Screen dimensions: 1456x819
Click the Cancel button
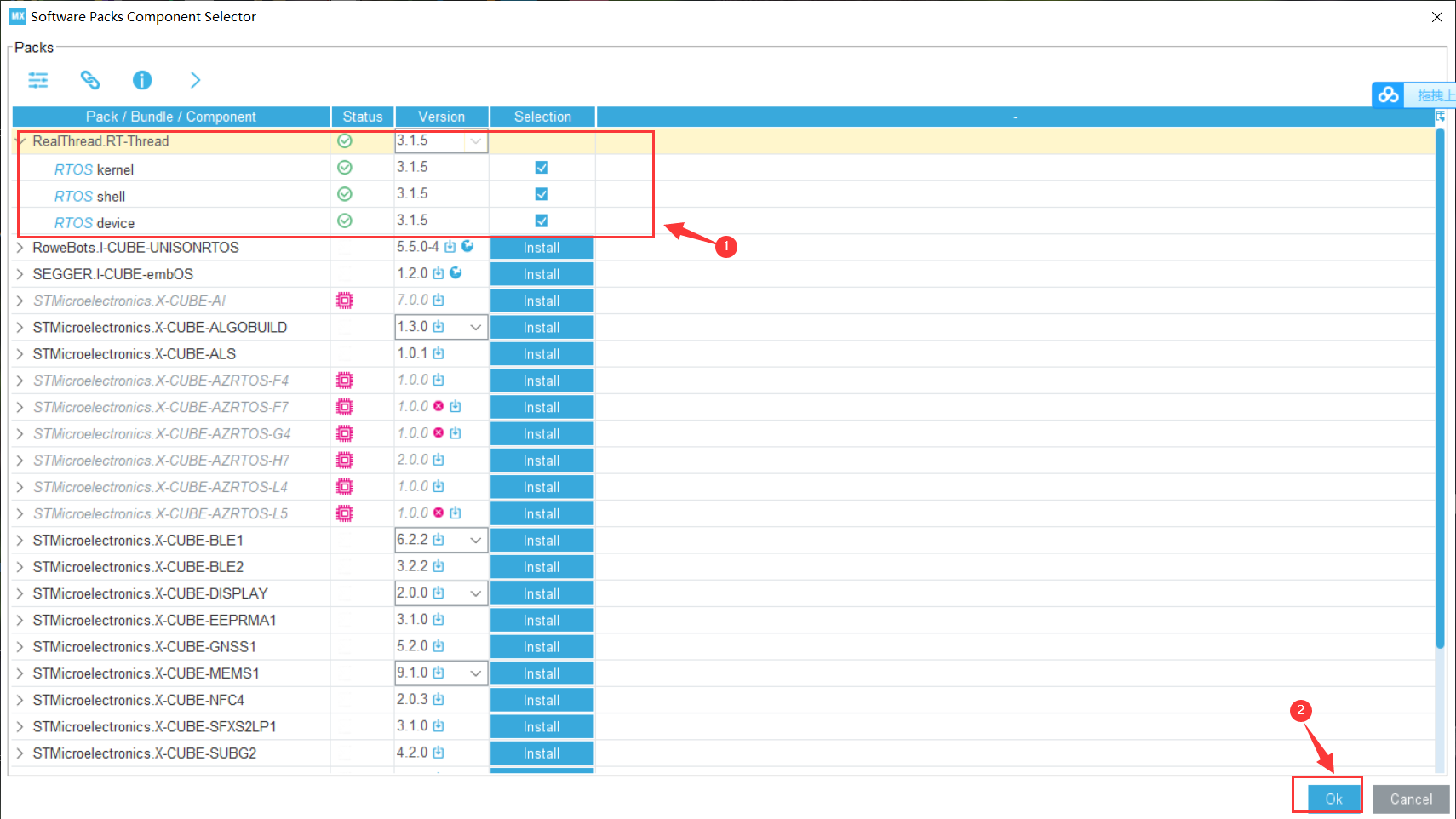[1411, 799]
